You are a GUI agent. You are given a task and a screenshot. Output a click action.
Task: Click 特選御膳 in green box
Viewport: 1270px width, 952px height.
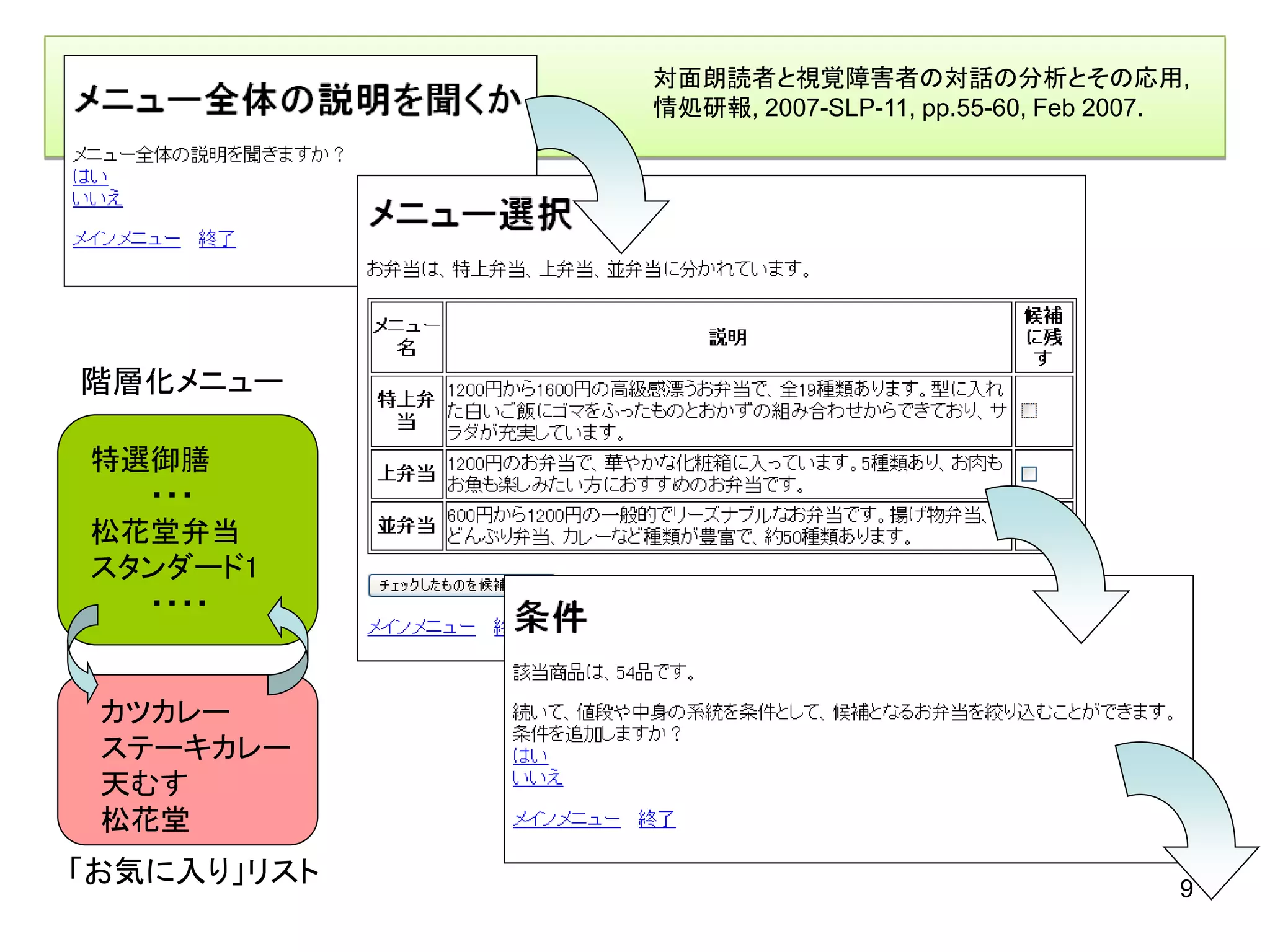click(x=151, y=460)
